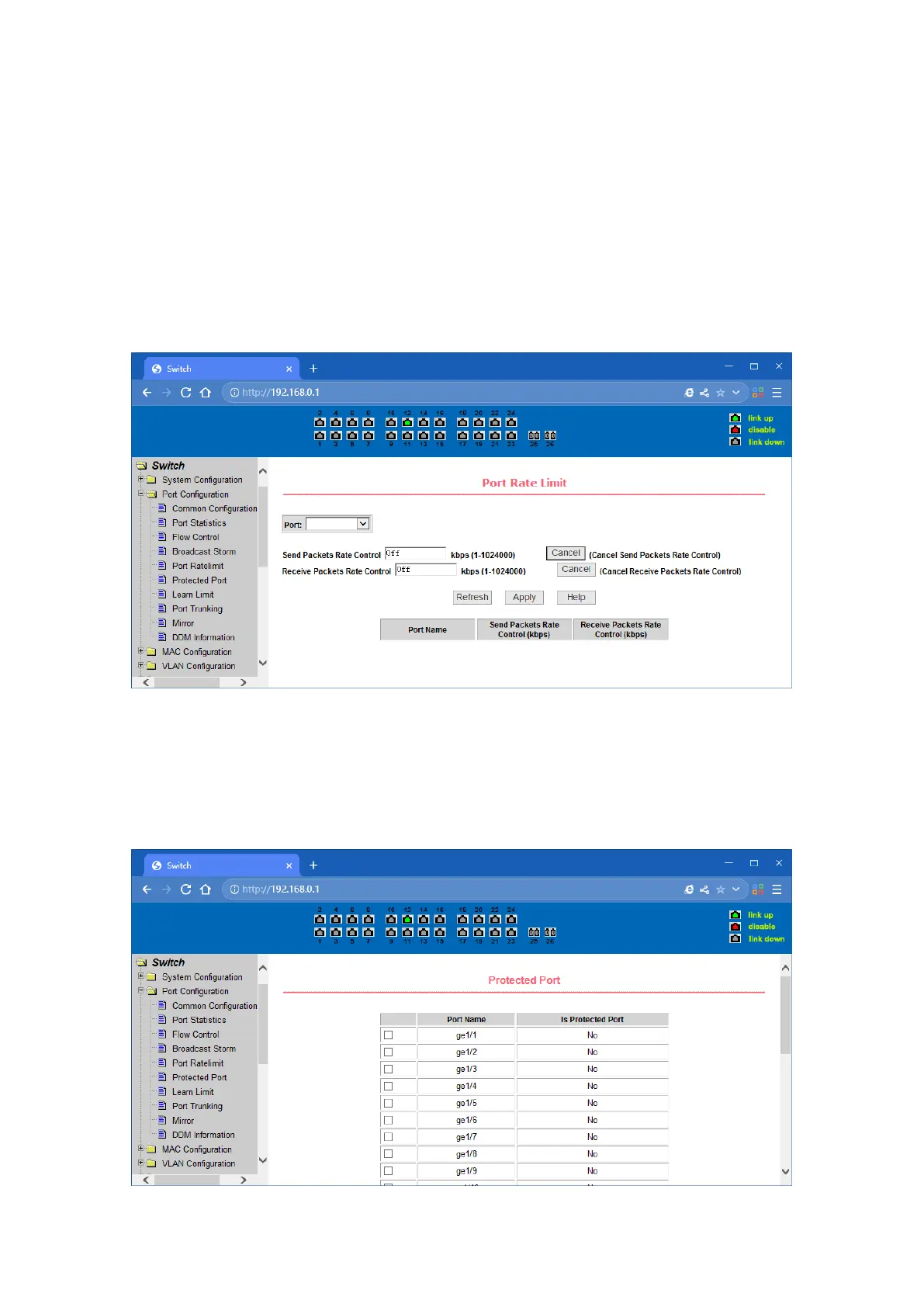Go back in the Port Rate Limit browser window

[x=147, y=393]
